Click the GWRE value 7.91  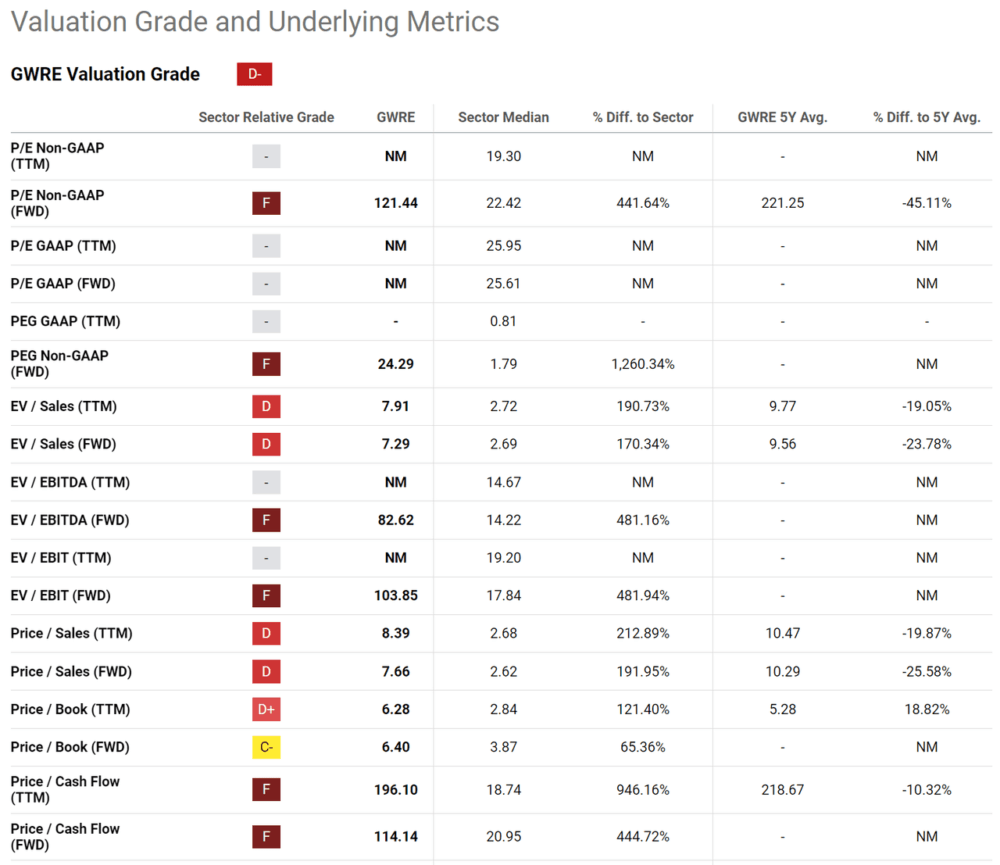coord(395,406)
